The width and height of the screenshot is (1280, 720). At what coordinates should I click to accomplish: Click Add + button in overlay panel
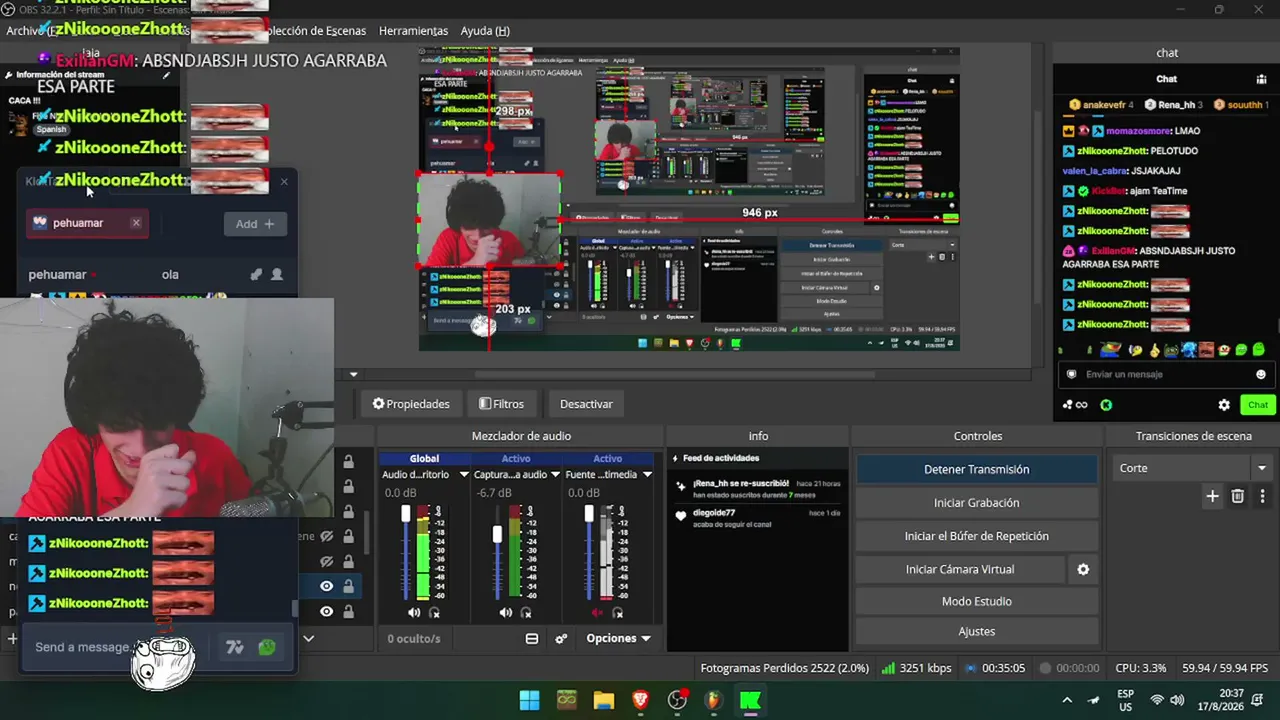pyautogui.click(x=255, y=224)
